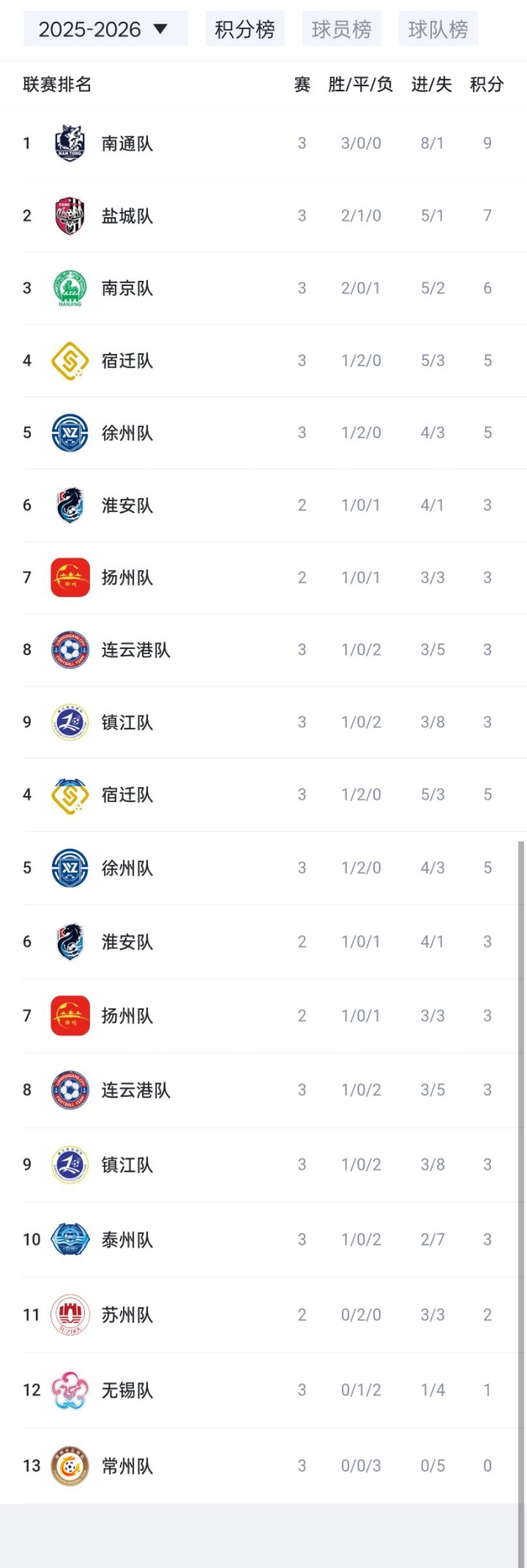Tap the 盐城队 deer crest icon
The height and width of the screenshot is (1568, 527).
(70, 216)
